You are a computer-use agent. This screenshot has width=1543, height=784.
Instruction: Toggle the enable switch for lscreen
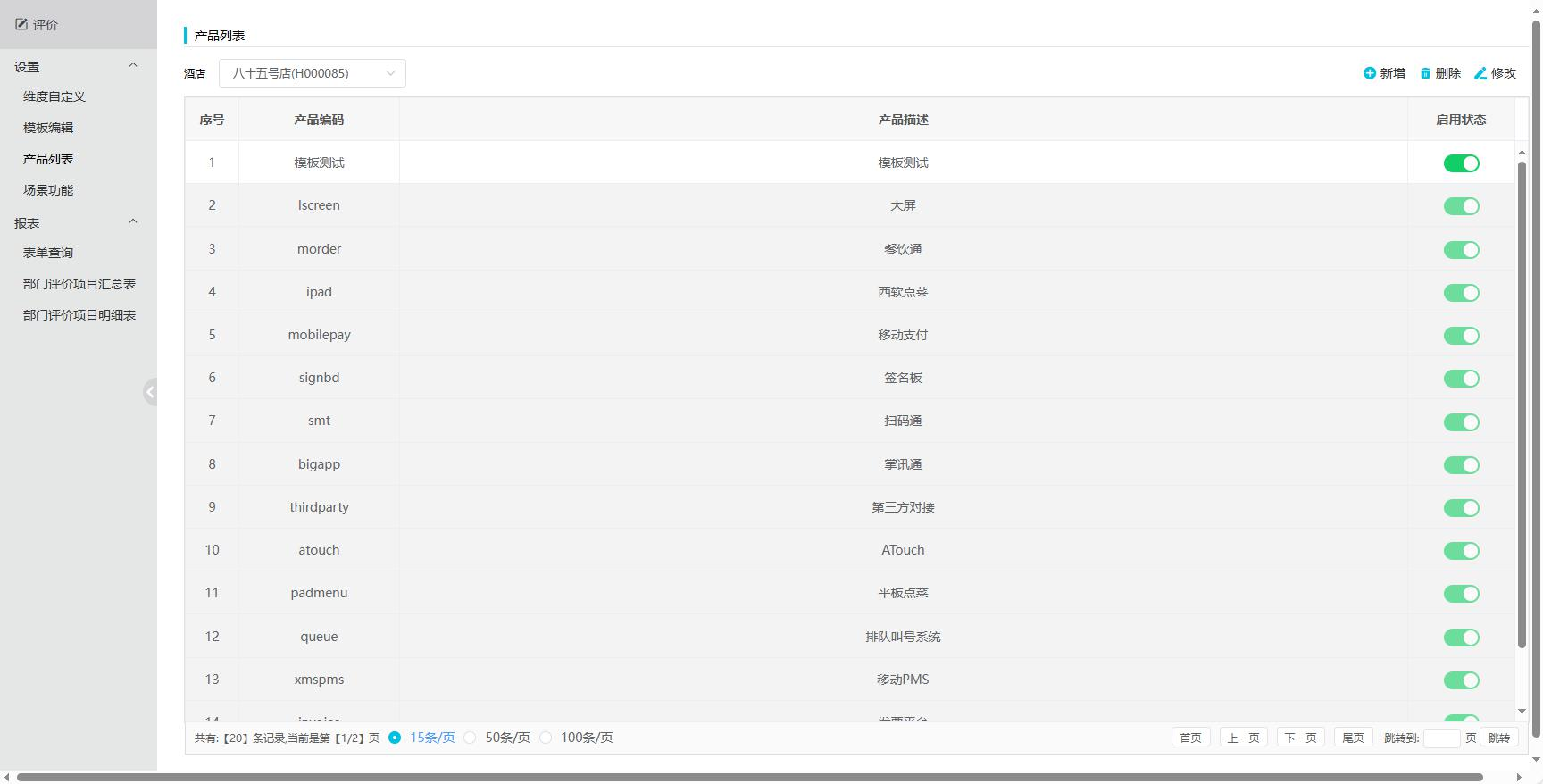pos(1461,206)
